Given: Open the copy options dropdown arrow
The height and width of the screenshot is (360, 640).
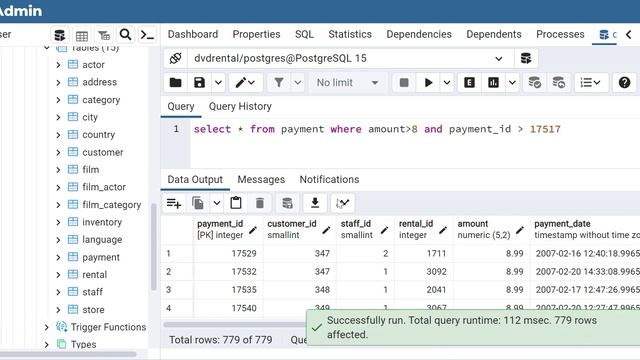Looking at the screenshot, I should 217,203.
